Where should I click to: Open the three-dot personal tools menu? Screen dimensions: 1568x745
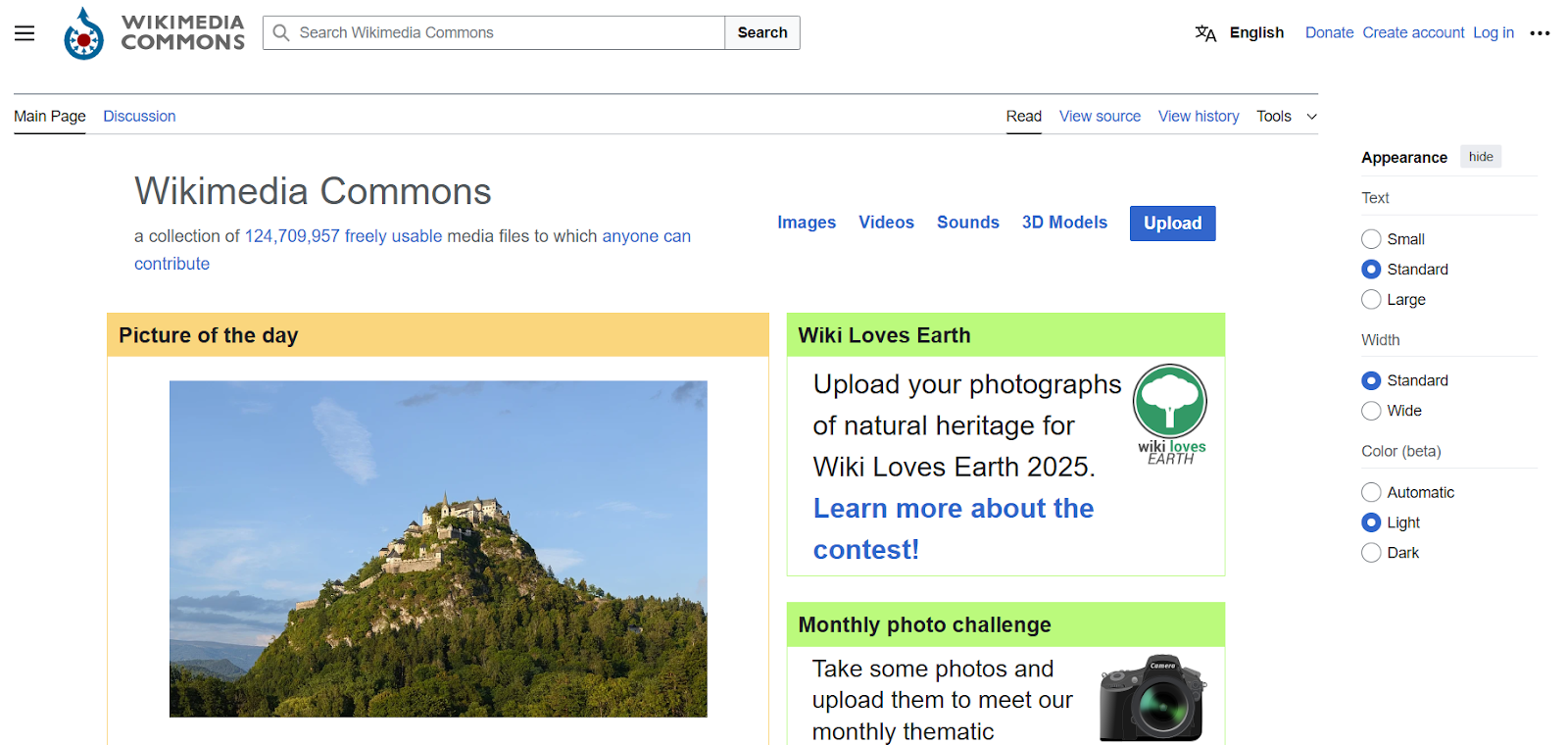click(1540, 33)
